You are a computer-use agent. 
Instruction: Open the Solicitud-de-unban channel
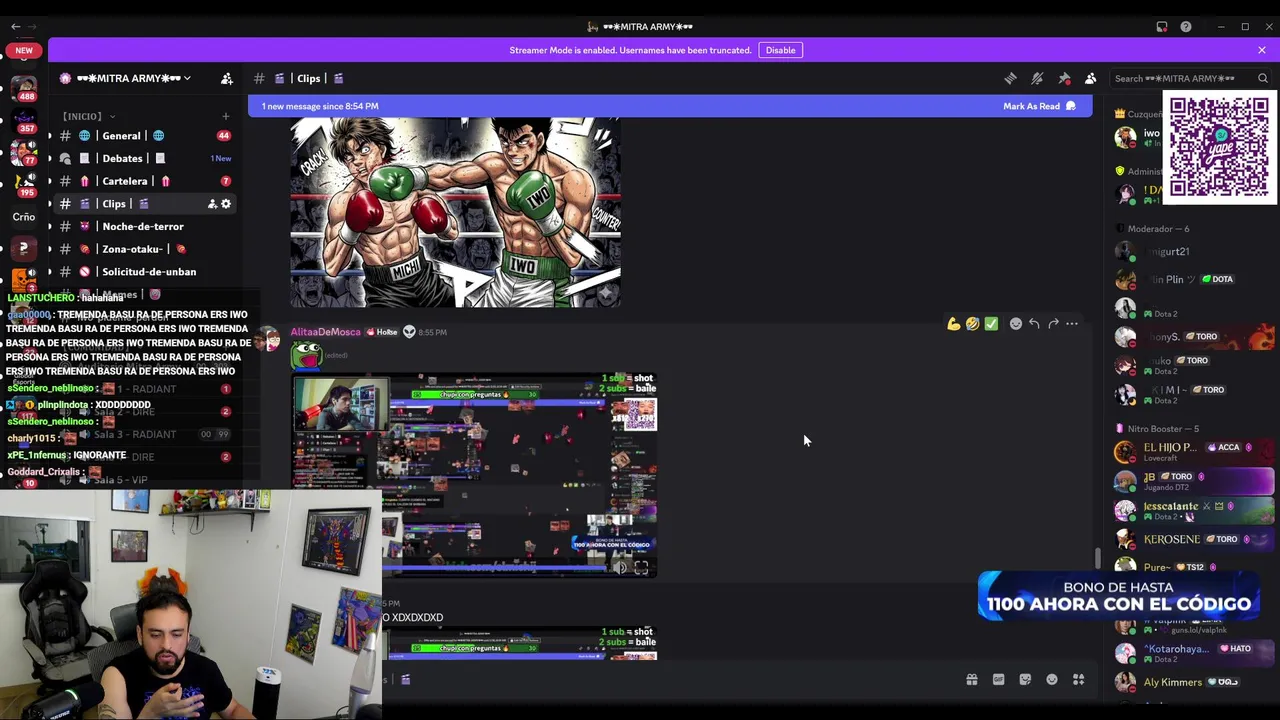click(x=146, y=272)
